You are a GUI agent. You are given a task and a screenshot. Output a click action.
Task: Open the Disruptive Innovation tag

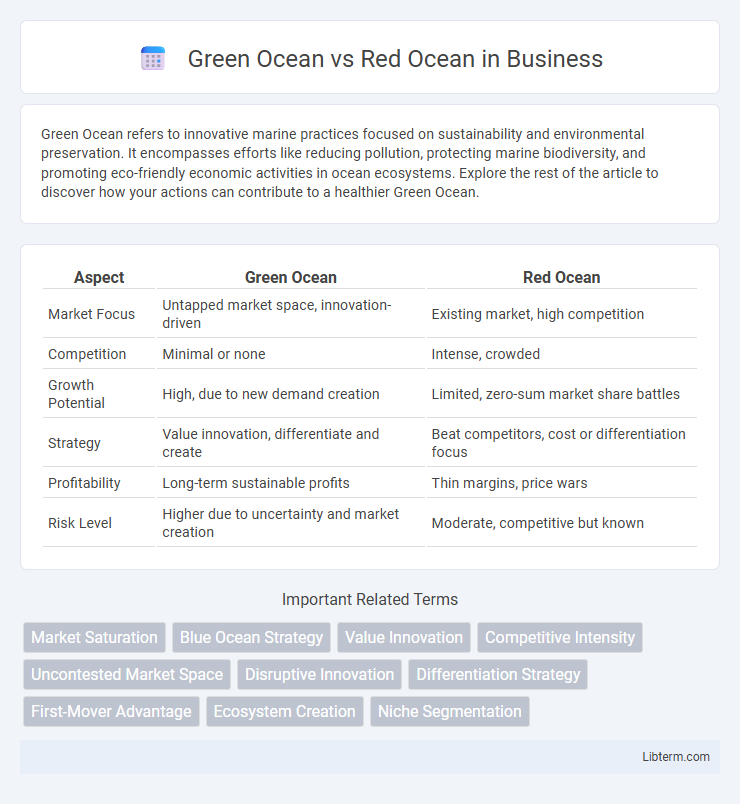point(319,674)
